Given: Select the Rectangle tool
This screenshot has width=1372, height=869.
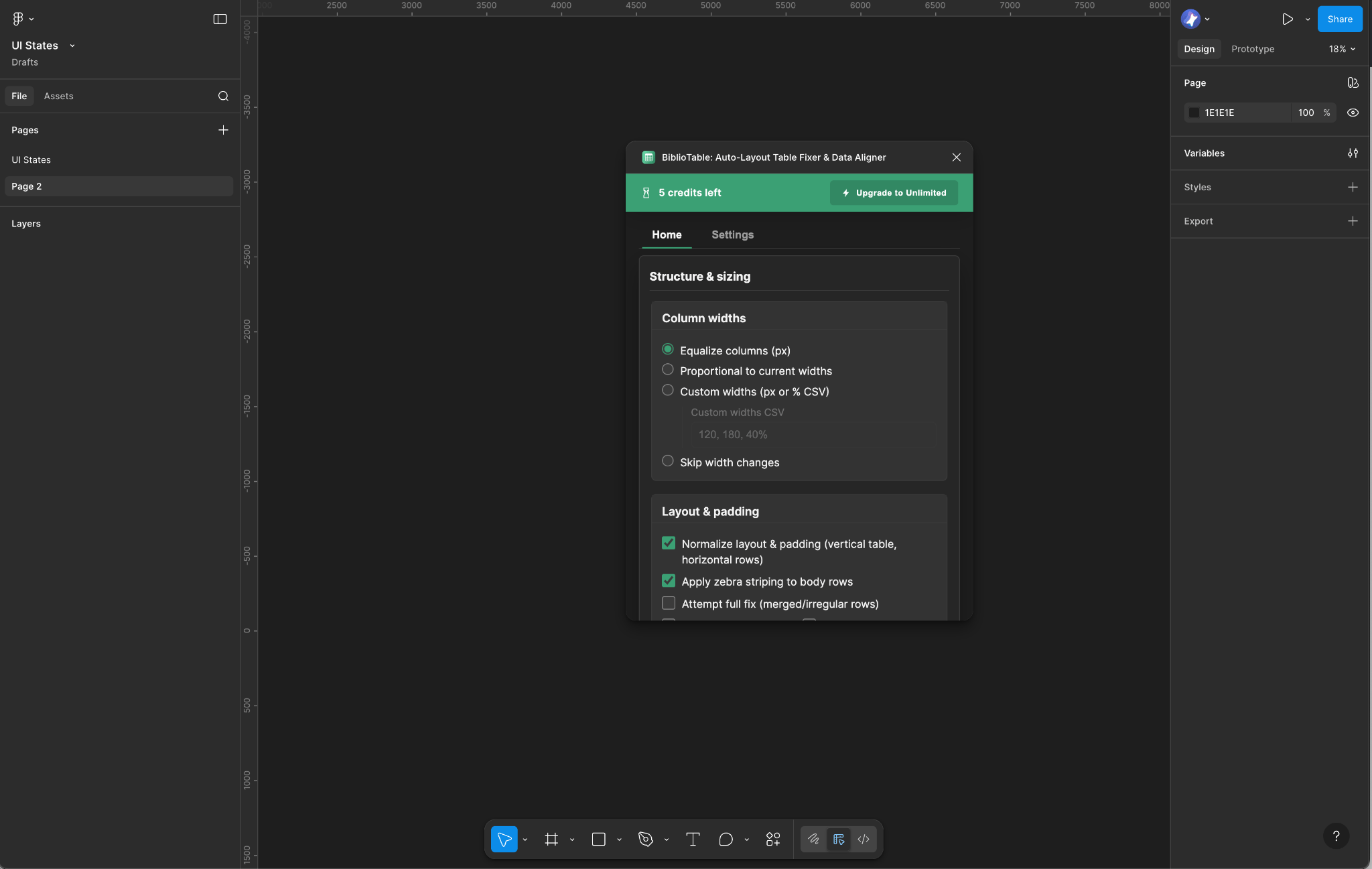Looking at the screenshot, I should [598, 839].
